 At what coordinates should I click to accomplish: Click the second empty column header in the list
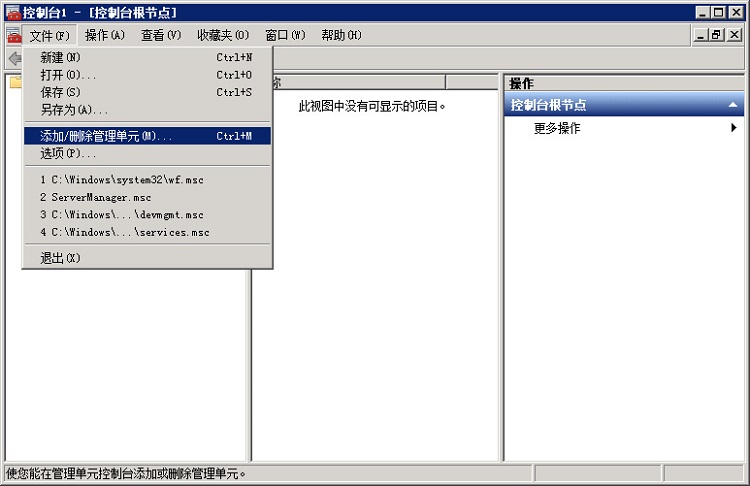point(472,82)
